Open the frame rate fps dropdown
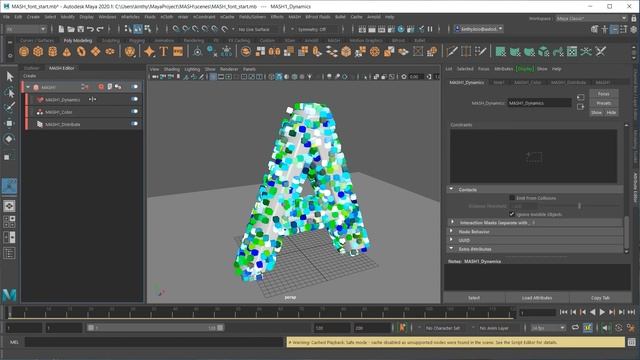Image resolution: width=640 pixels, height=360 pixels. coord(548,328)
